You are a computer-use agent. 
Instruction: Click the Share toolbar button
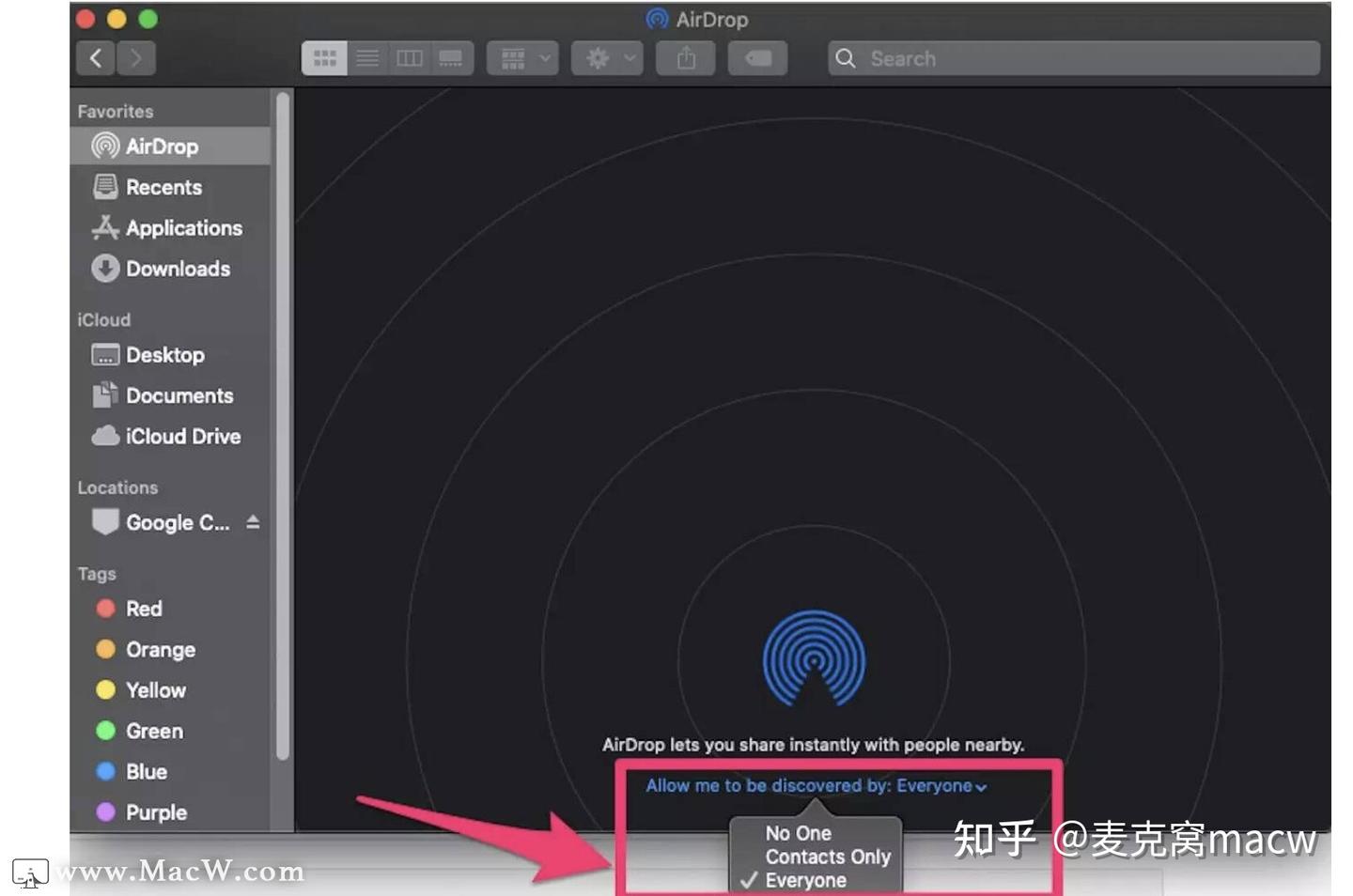coord(687,58)
